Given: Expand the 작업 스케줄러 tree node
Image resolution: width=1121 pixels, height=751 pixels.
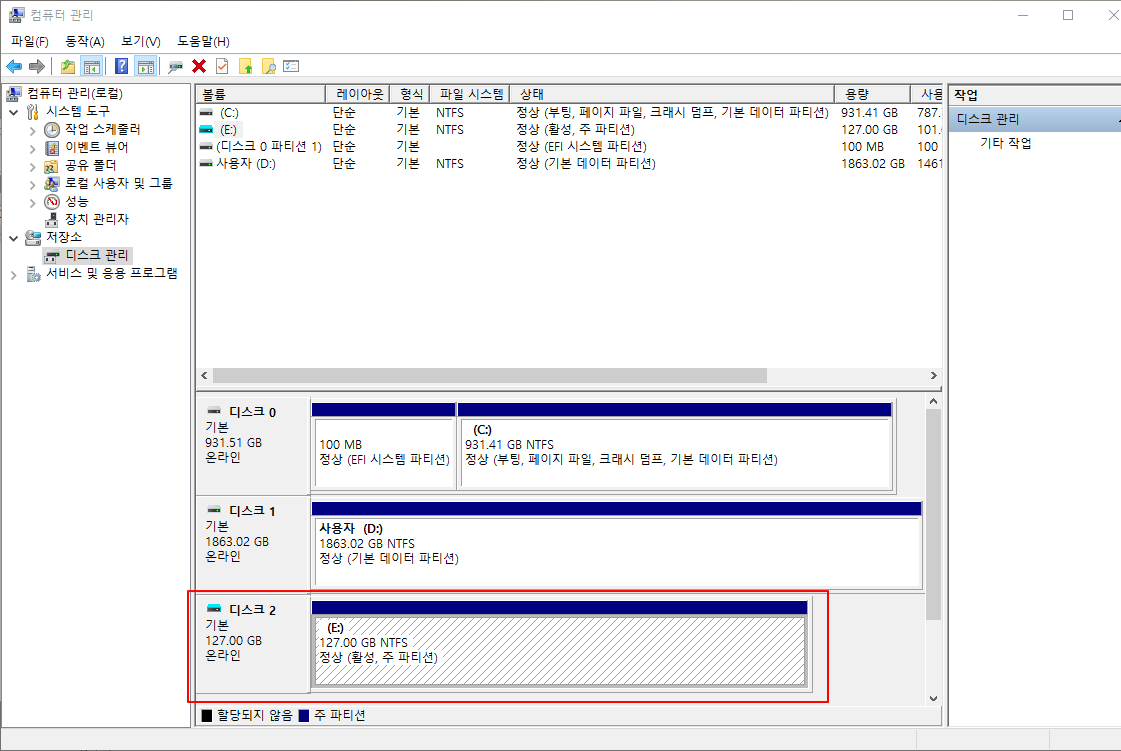Looking at the screenshot, I should (x=32, y=130).
